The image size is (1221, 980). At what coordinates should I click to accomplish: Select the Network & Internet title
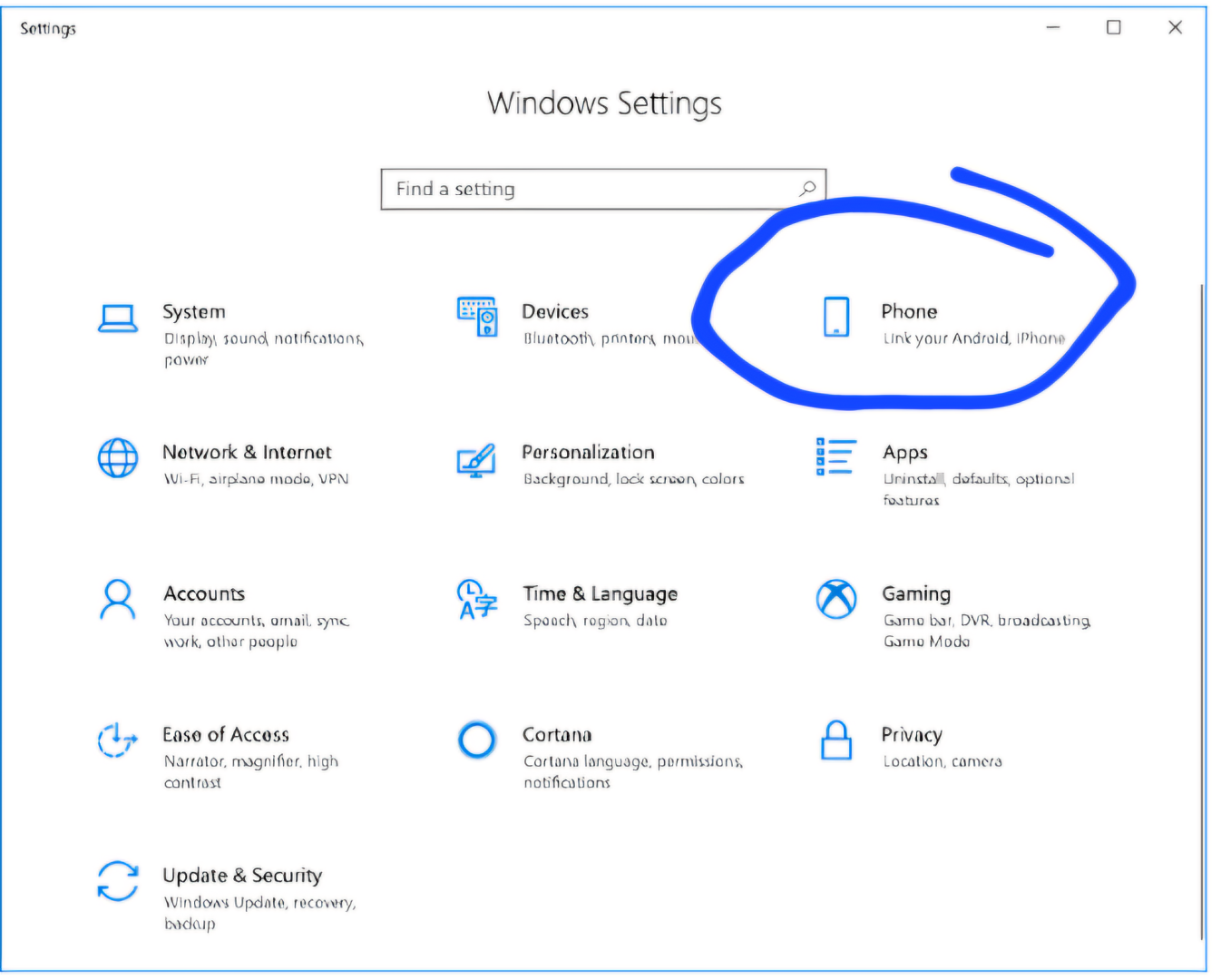tap(247, 452)
